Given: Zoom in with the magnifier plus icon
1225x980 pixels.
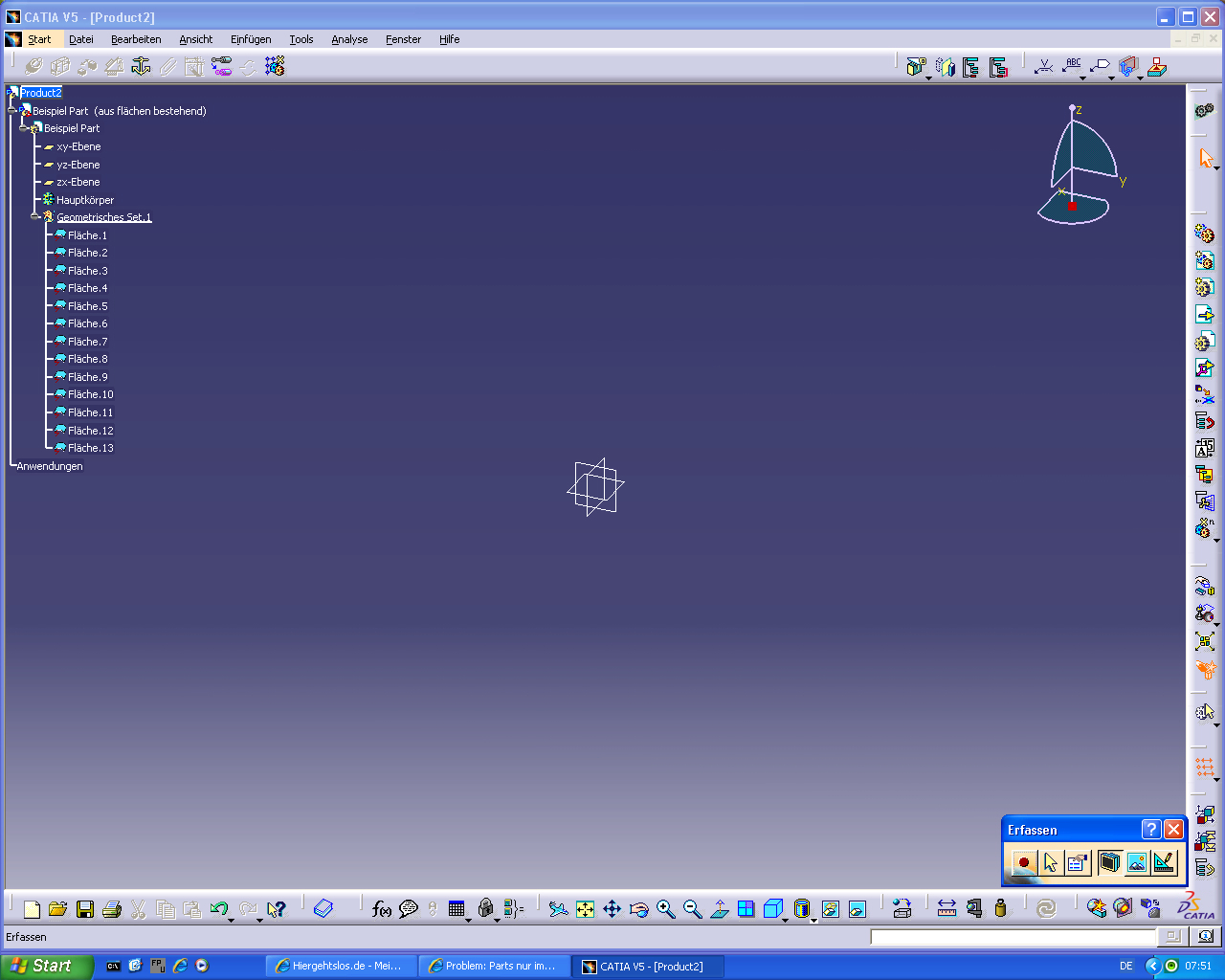Looking at the screenshot, I should click(666, 909).
